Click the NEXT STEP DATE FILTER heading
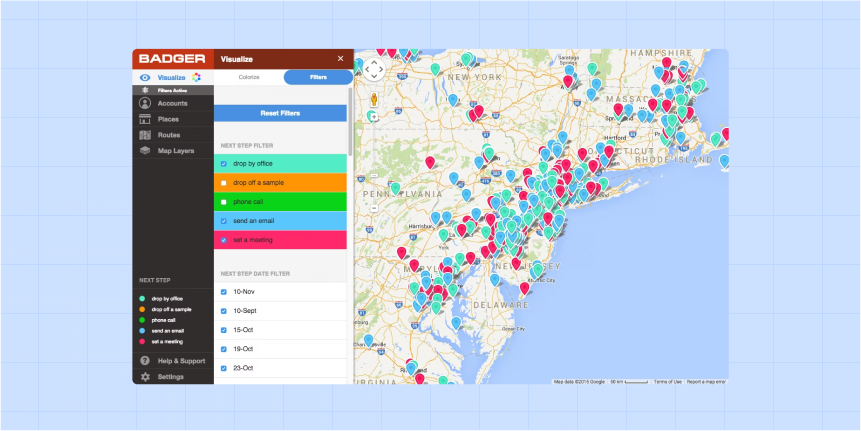Screen dimensions: 861x431 (255, 273)
